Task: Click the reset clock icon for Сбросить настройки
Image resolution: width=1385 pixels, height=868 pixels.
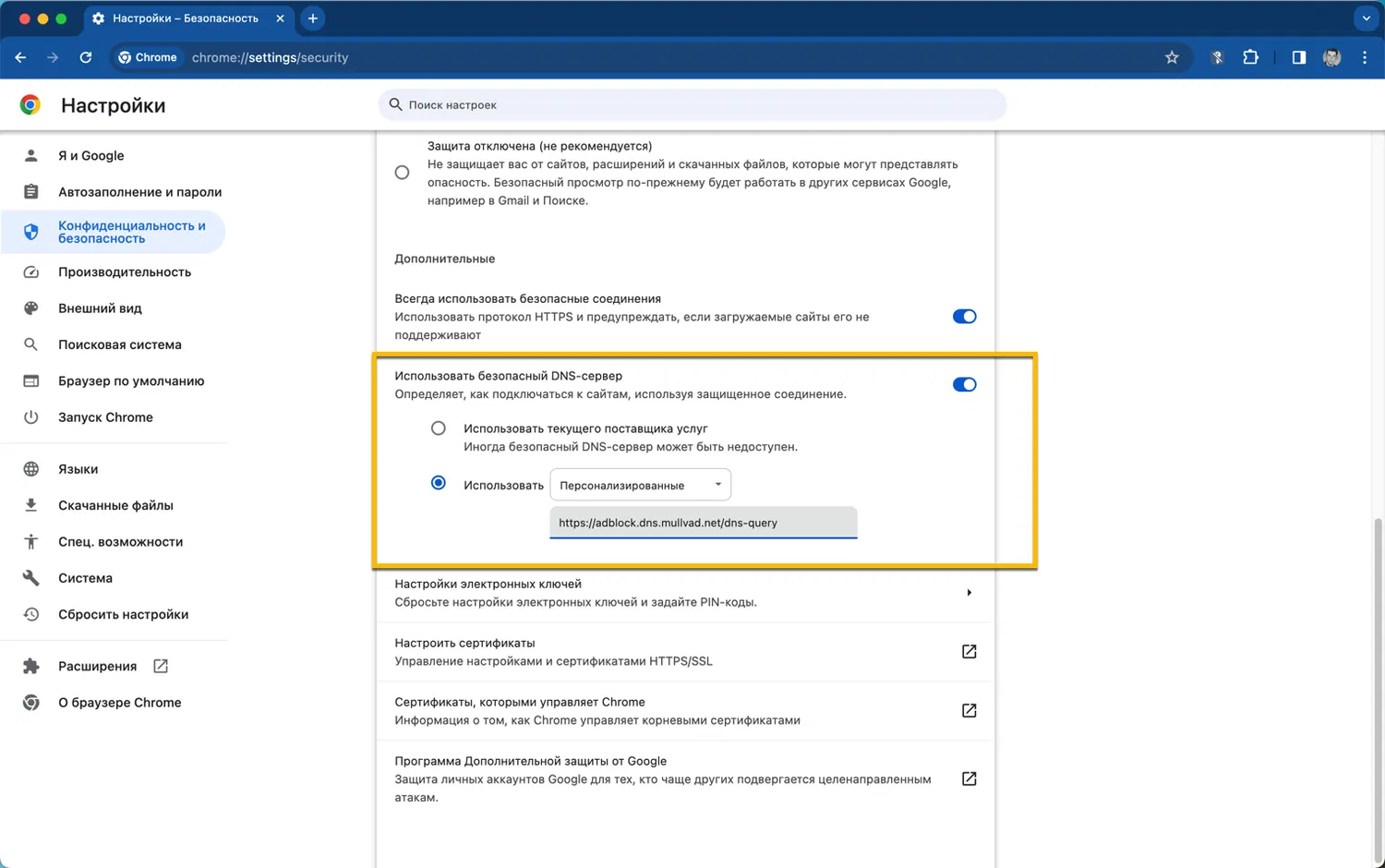Action: 30,614
